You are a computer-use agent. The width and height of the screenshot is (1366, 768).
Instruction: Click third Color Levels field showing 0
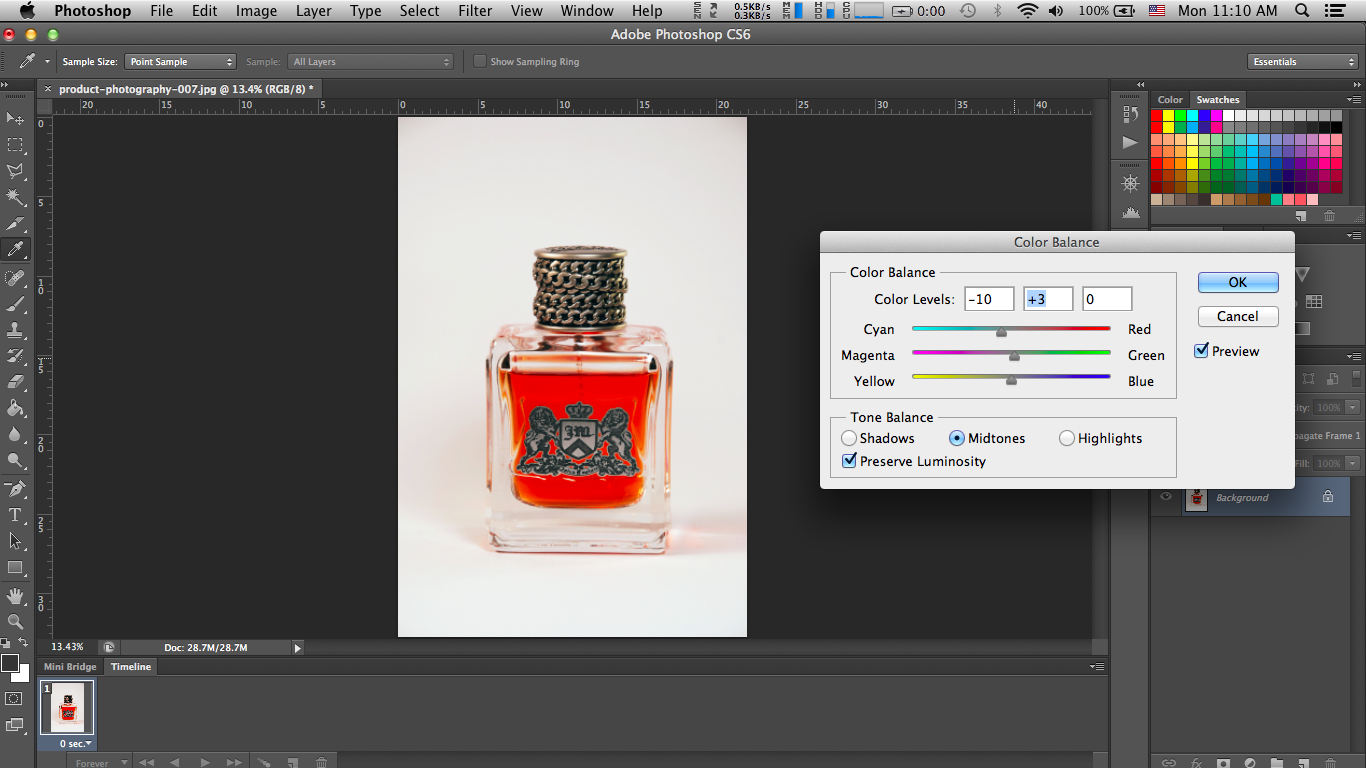click(1107, 299)
